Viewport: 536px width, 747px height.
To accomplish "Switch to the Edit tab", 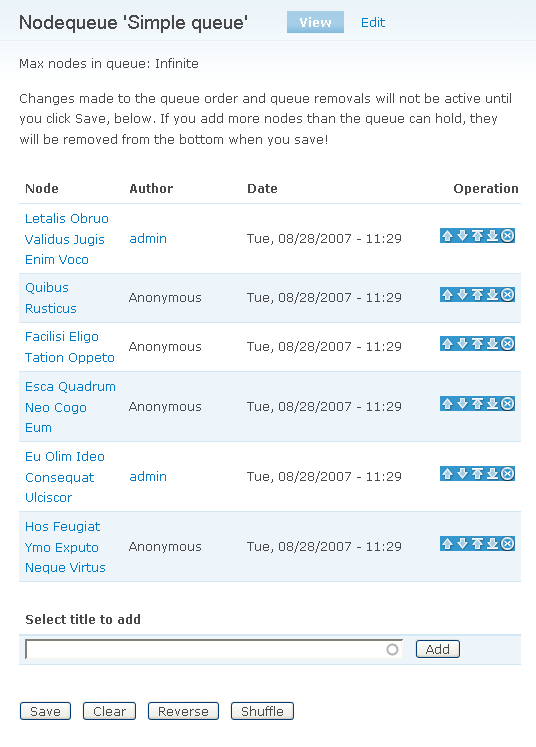I will [x=373, y=22].
